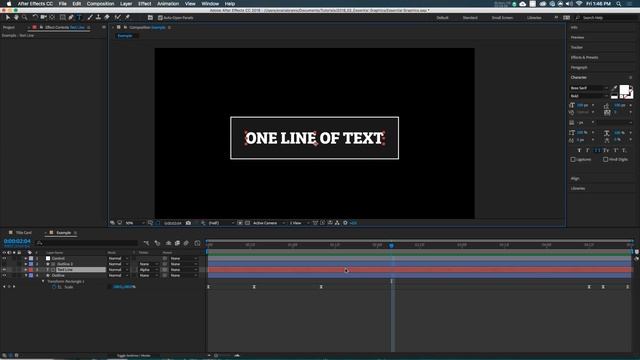Open the Graph Editor icon
The height and width of the screenshot is (360, 640).
(x=198, y=243)
